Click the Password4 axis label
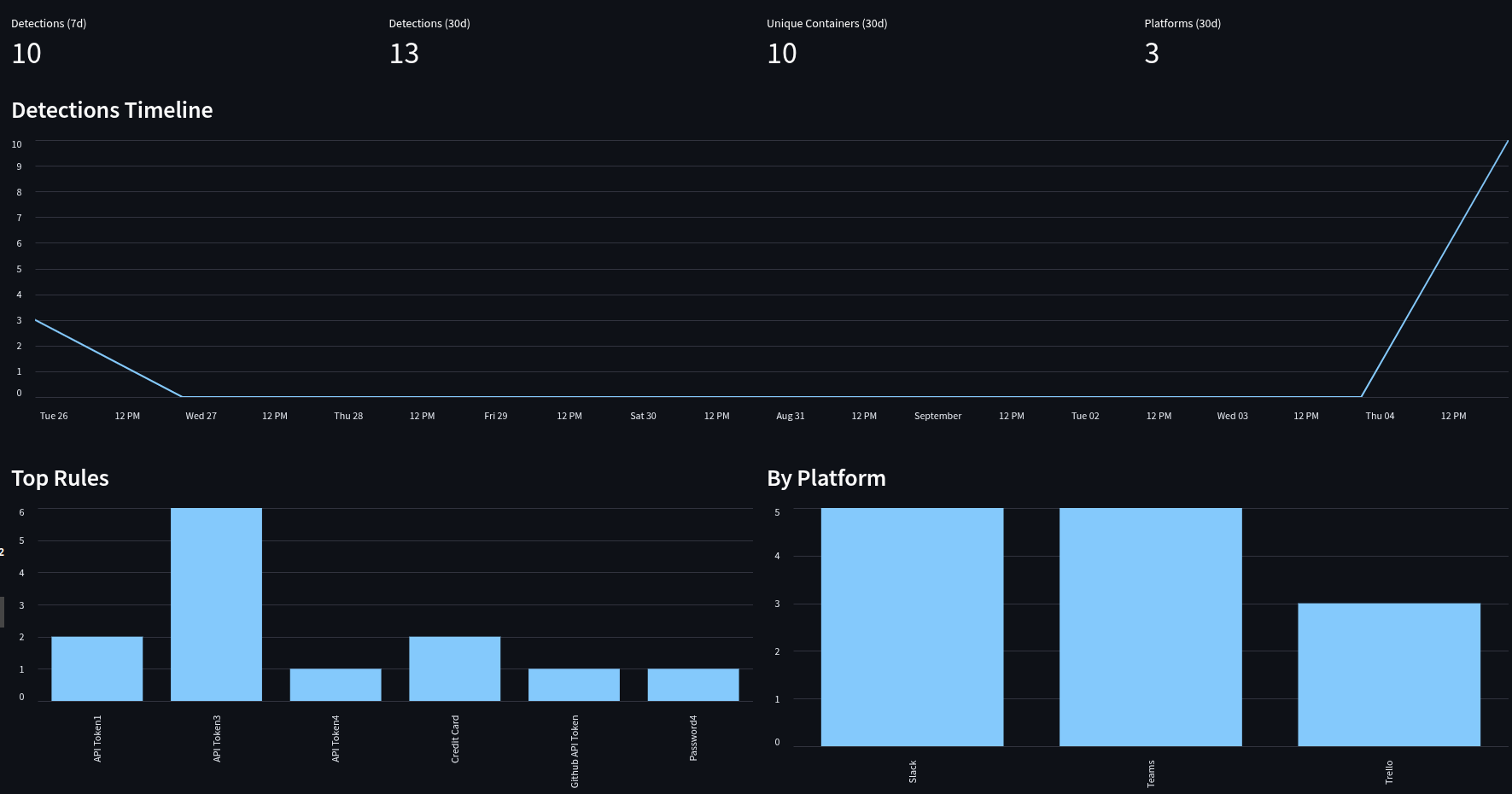Screen dimensions: 1512x794 click(x=693, y=739)
